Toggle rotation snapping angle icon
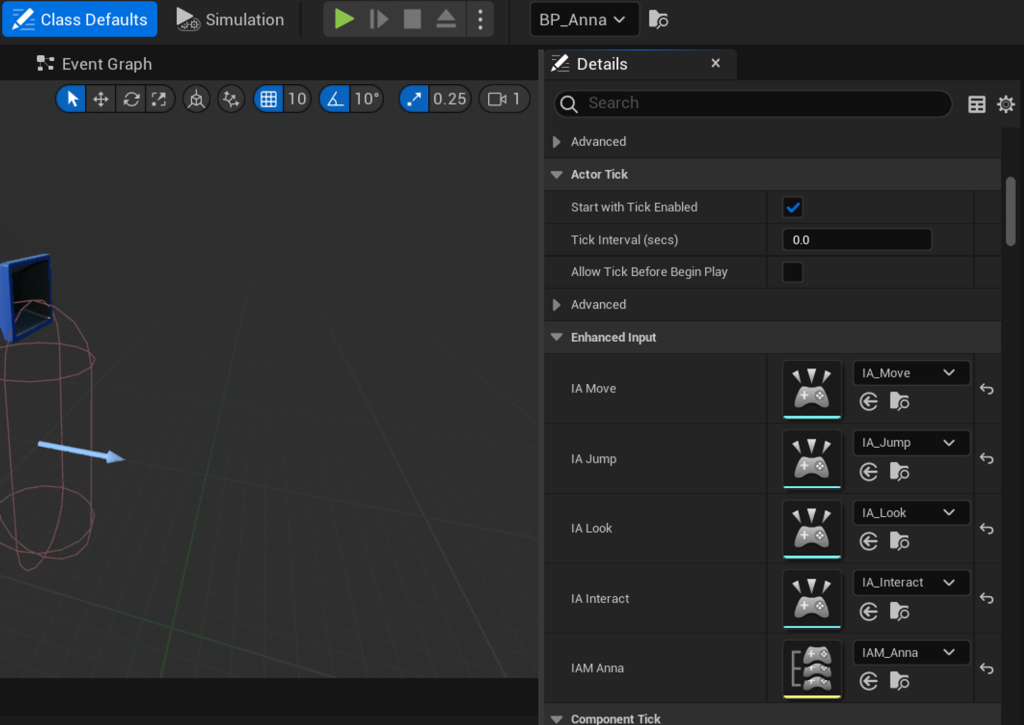Image resolution: width=1024 pixels, height=725 pixels. pyautogui.click(x=335, y=99)
